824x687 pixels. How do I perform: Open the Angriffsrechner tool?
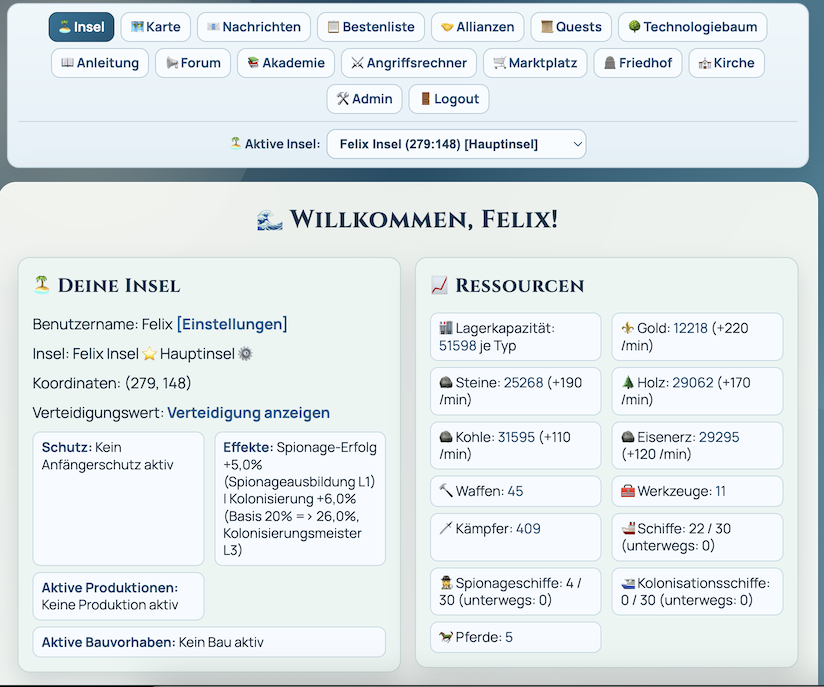408,63
